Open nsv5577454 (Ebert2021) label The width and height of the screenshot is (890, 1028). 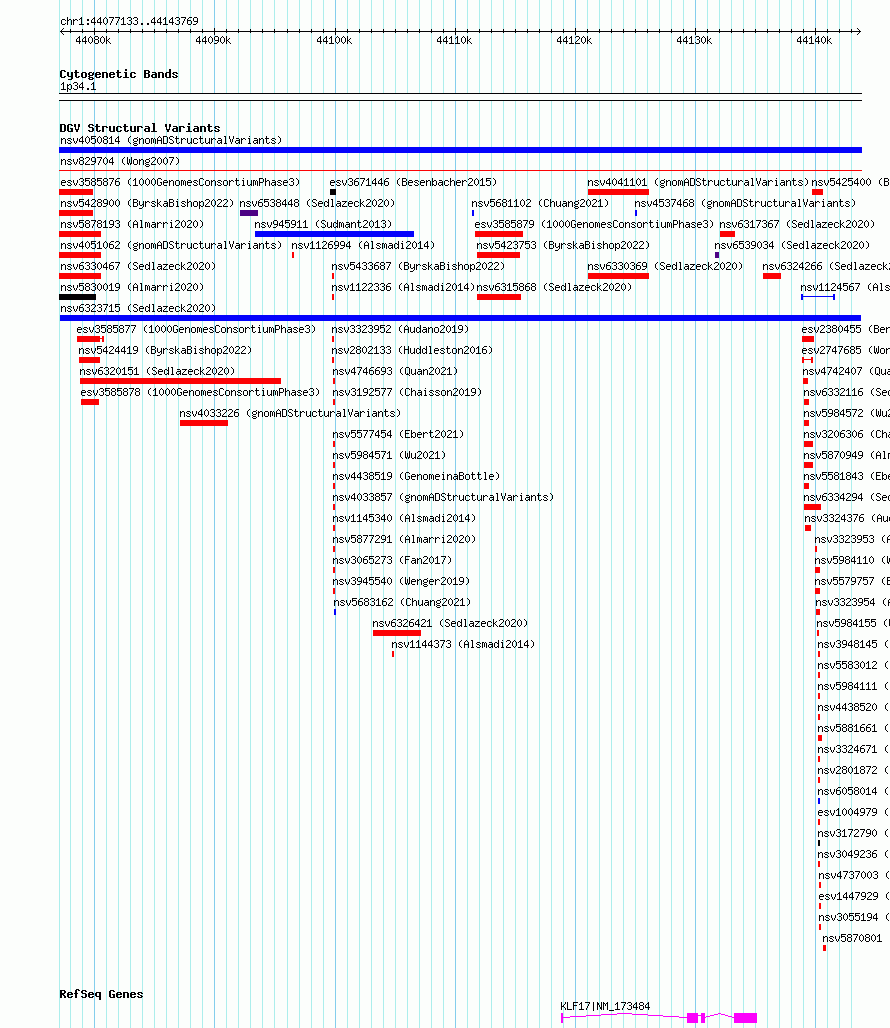398,434
